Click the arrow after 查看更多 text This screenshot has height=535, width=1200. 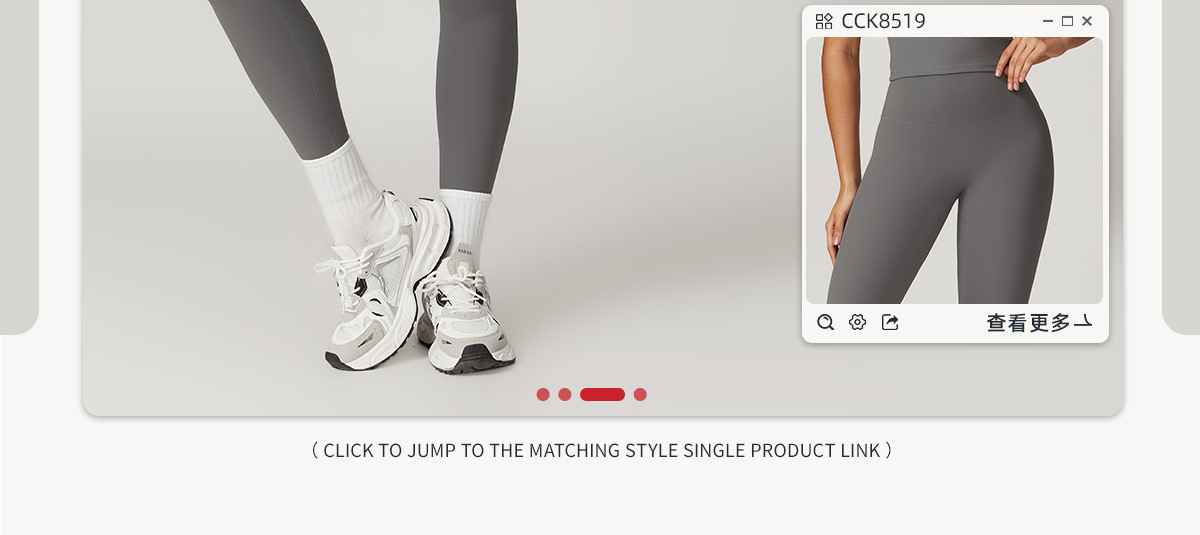(1083, 322)
